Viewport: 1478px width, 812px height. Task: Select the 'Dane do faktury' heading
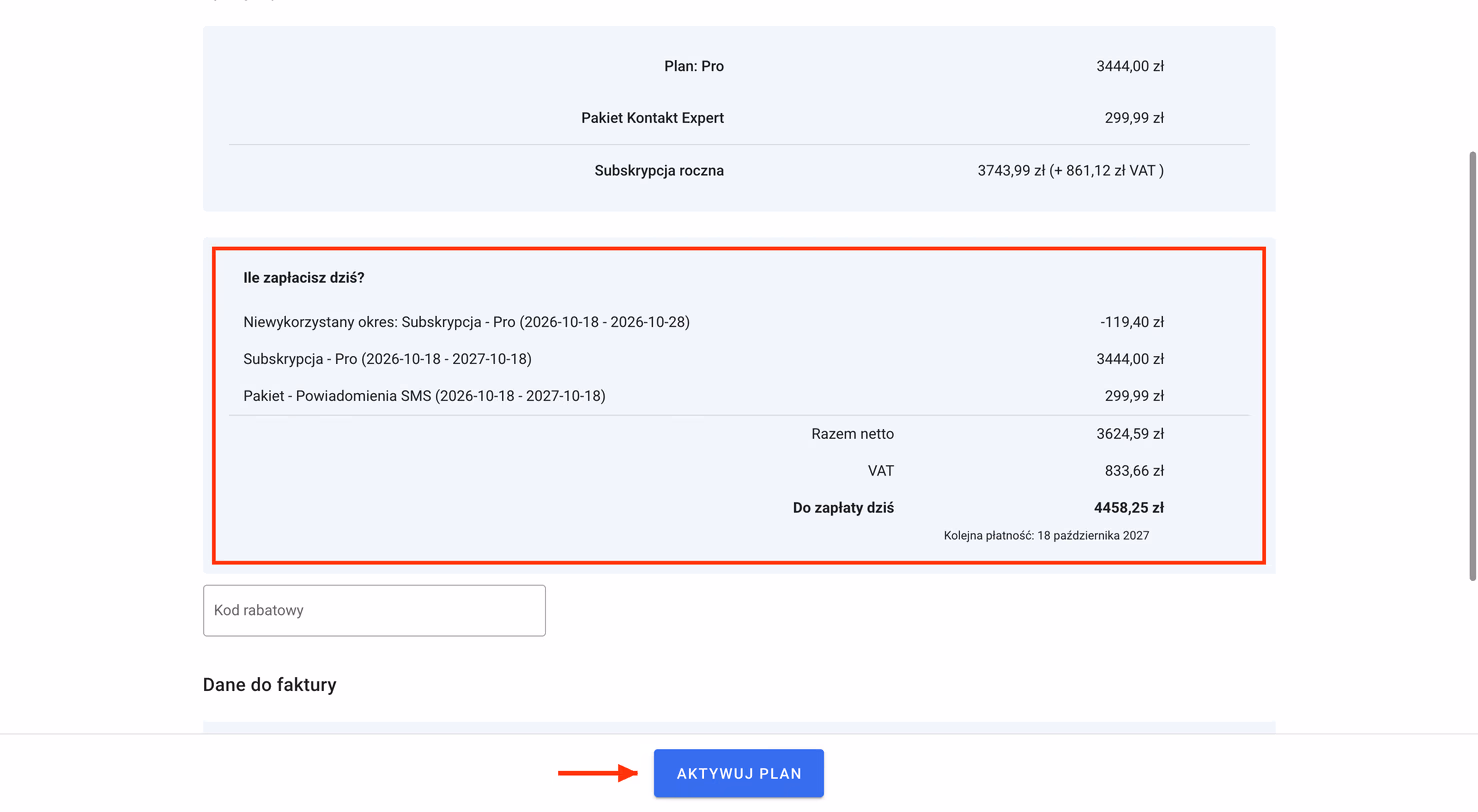pyautogui.click(x=270, y=685)
